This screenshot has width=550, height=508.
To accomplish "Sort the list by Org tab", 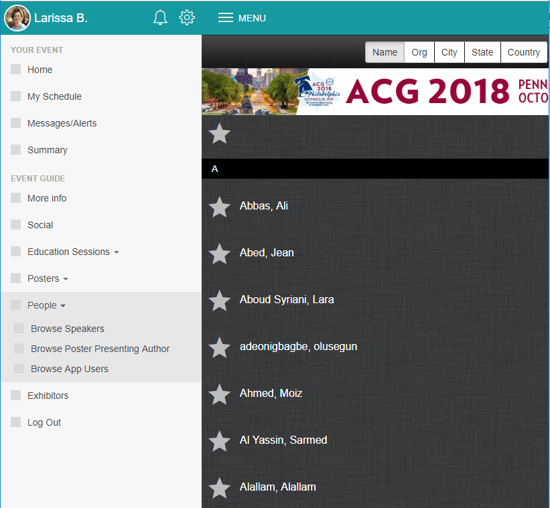I will [419, 52].
